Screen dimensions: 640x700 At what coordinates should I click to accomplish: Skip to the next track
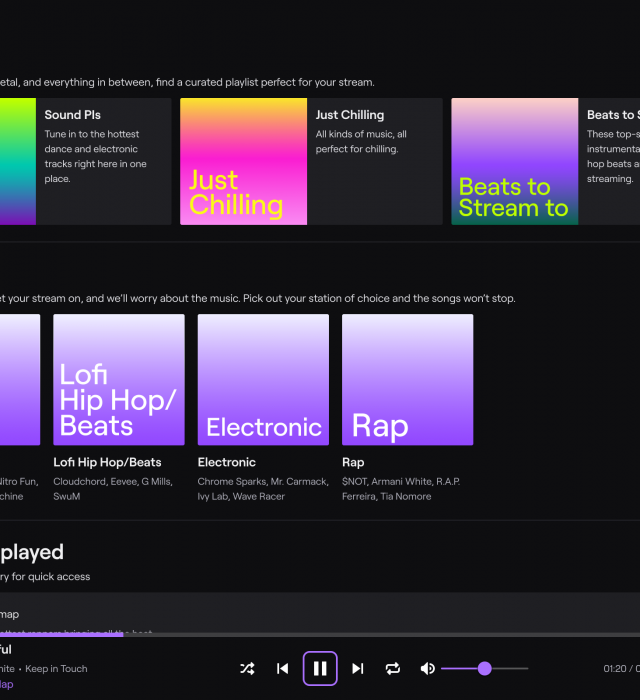(x=357, y=668)
